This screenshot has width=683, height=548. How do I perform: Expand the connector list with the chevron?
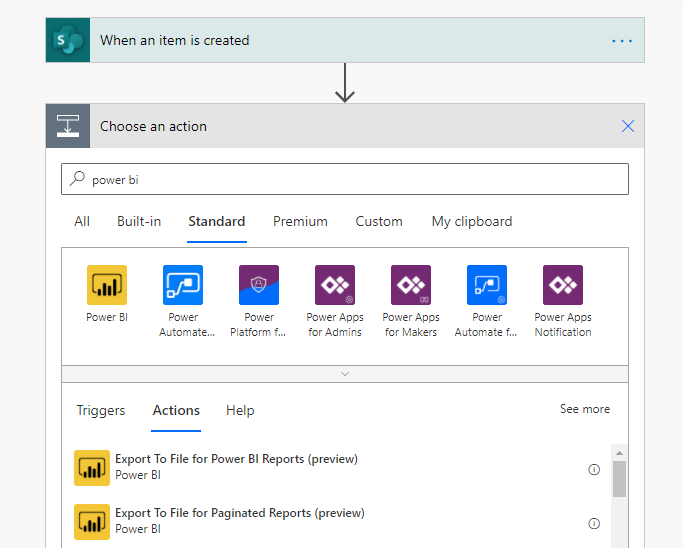click(345, 373)
